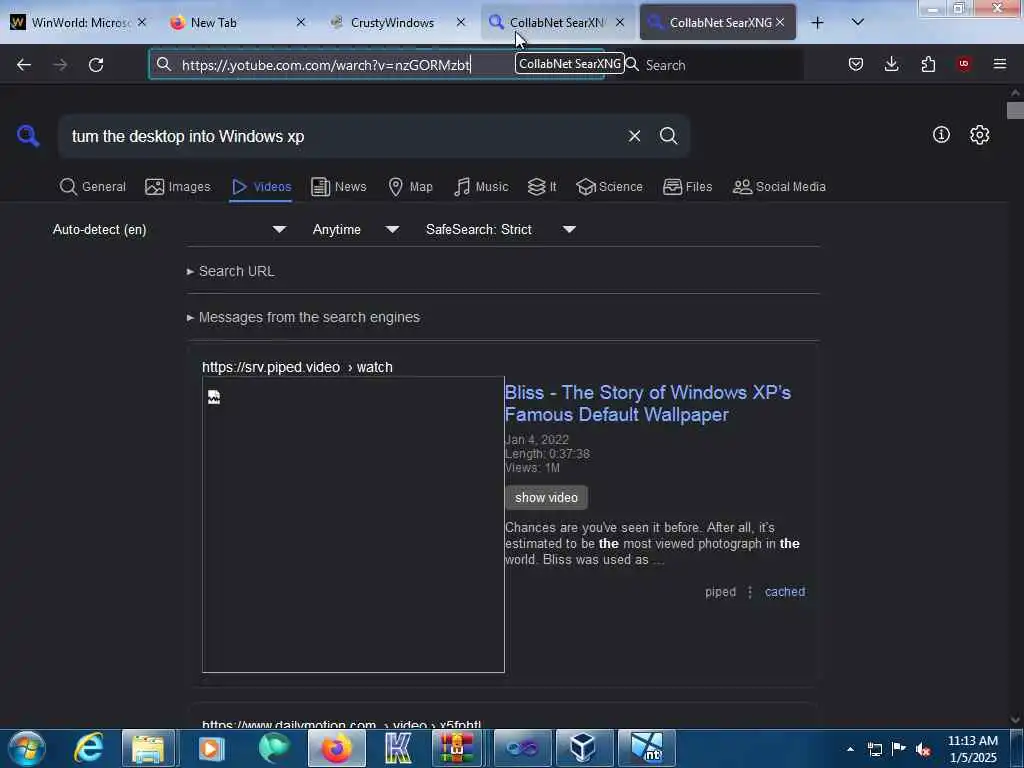Click the Bliss video thumbnail placeholder

(x=353, y=524)
